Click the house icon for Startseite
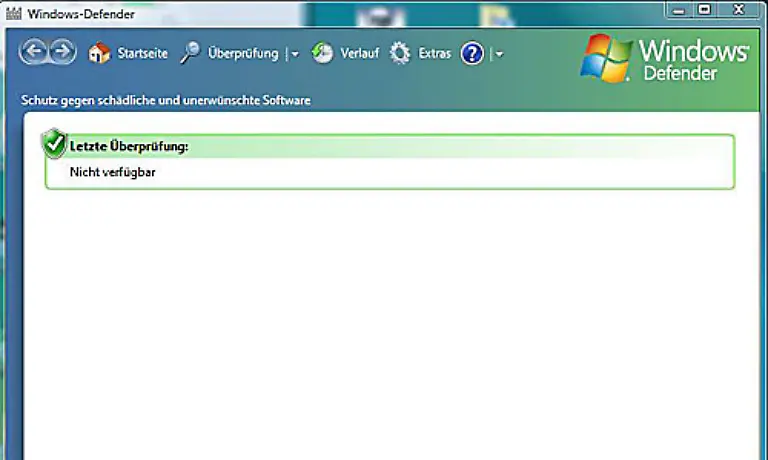The width and height of the screenshot is (768, 460). click(x=99, y=53)
